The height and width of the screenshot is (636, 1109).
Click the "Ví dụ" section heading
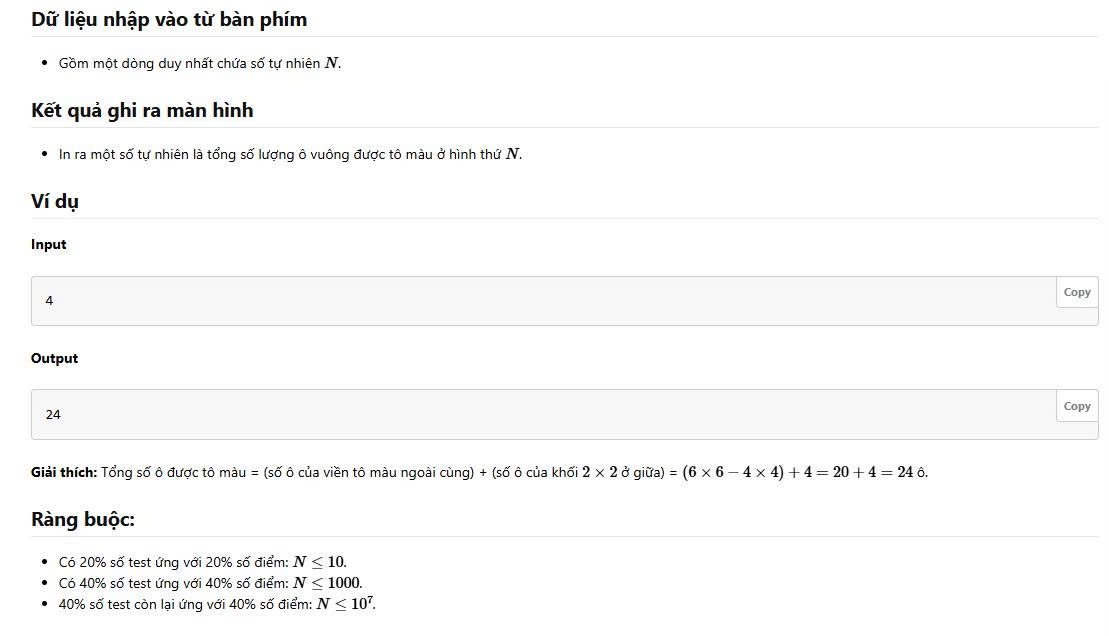click(55, 201)
